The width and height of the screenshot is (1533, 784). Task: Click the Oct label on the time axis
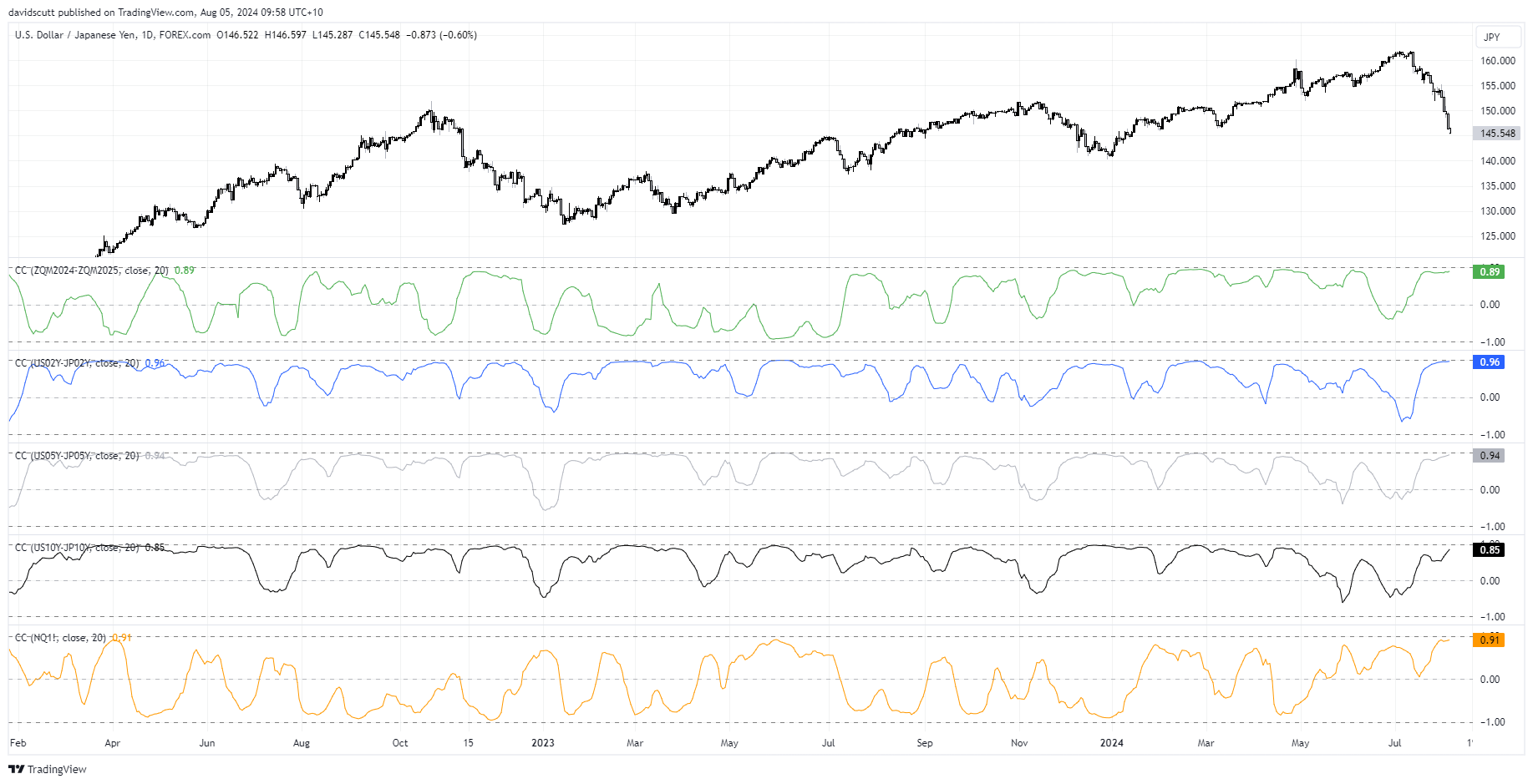(400, 743)
